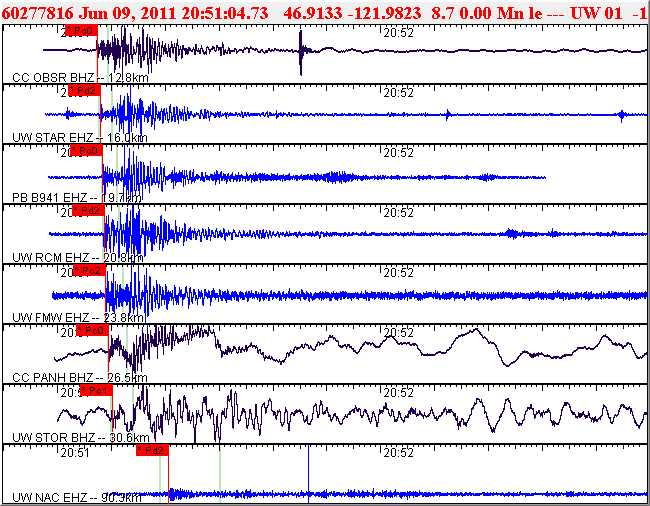650x506 pixels.
Task: Select the red pick flag on UW RCM trace
Action: tap(89, 211)
